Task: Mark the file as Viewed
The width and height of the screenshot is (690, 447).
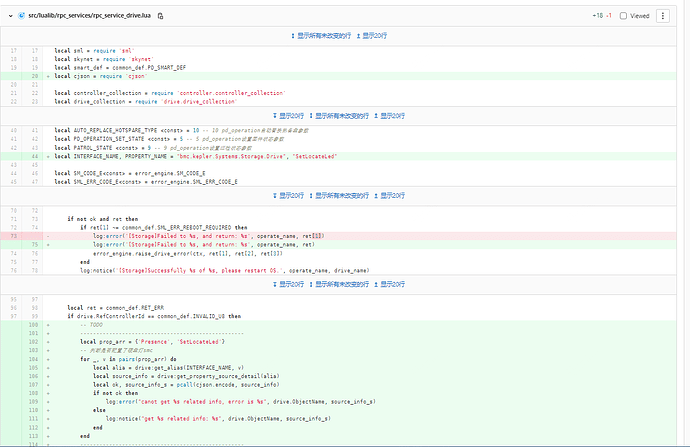Action: [x=625, y=16]
